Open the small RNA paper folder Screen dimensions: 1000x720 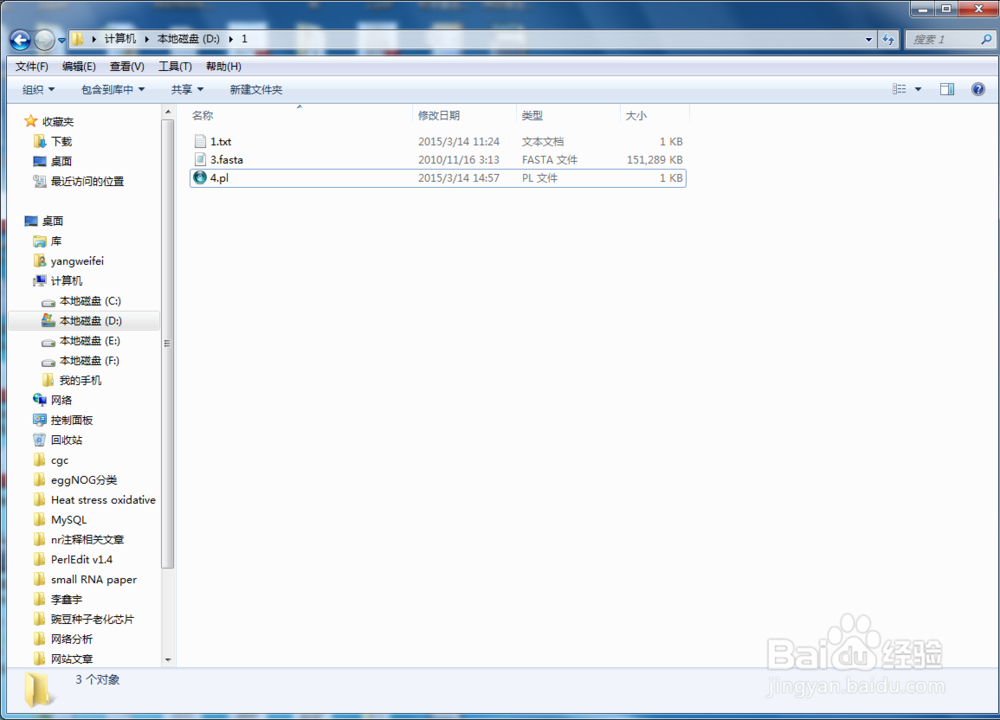point(94,579)
